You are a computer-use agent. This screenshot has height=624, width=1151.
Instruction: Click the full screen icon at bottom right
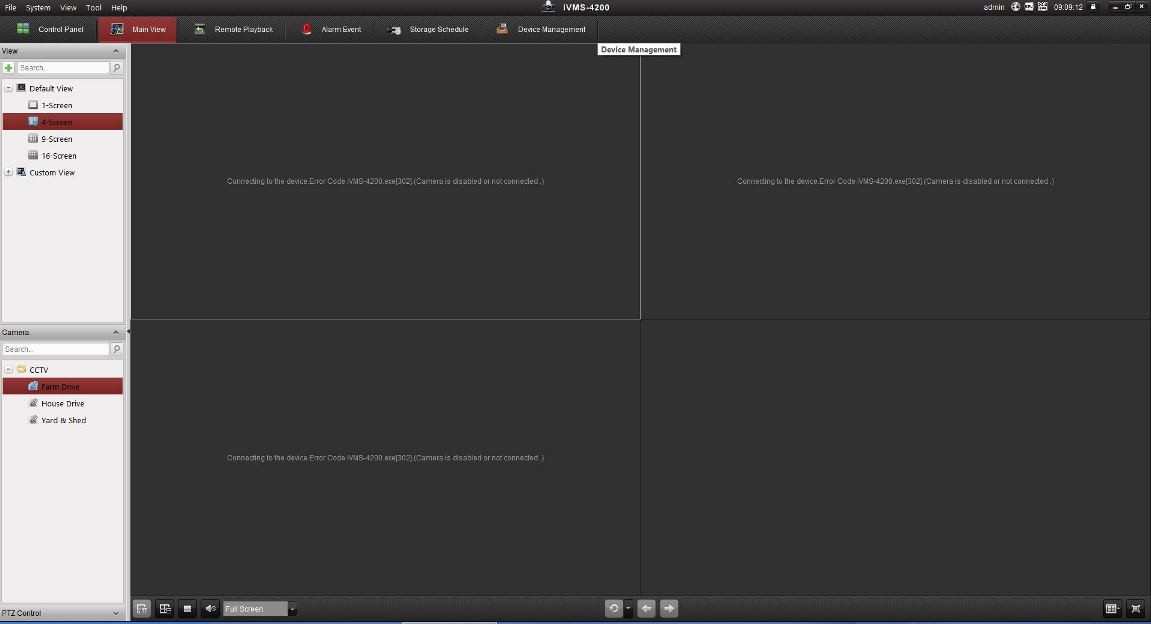(1135, 608)
